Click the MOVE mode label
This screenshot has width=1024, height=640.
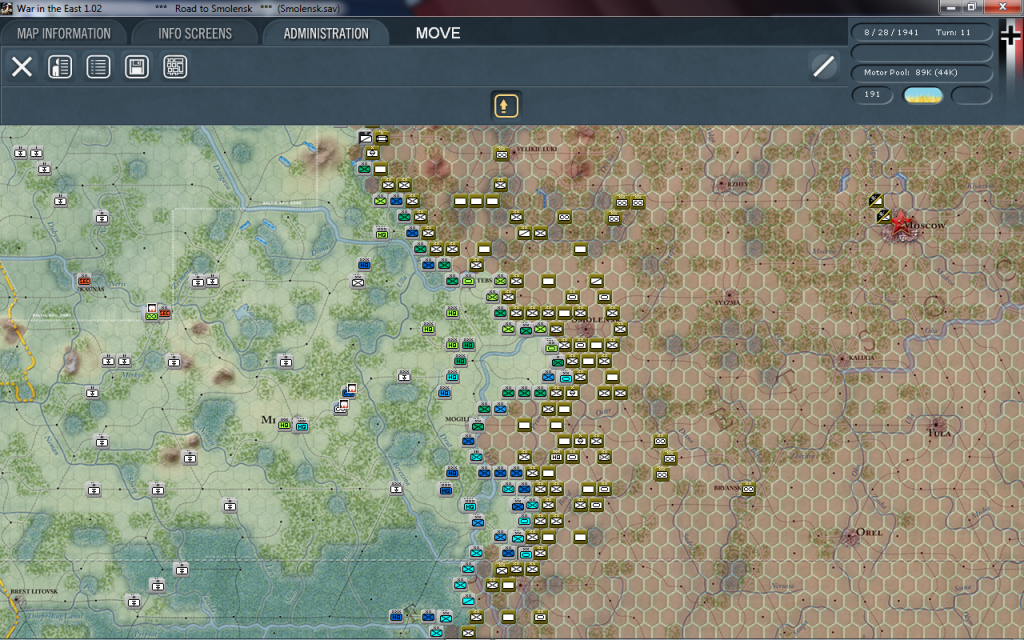(438, 33)
